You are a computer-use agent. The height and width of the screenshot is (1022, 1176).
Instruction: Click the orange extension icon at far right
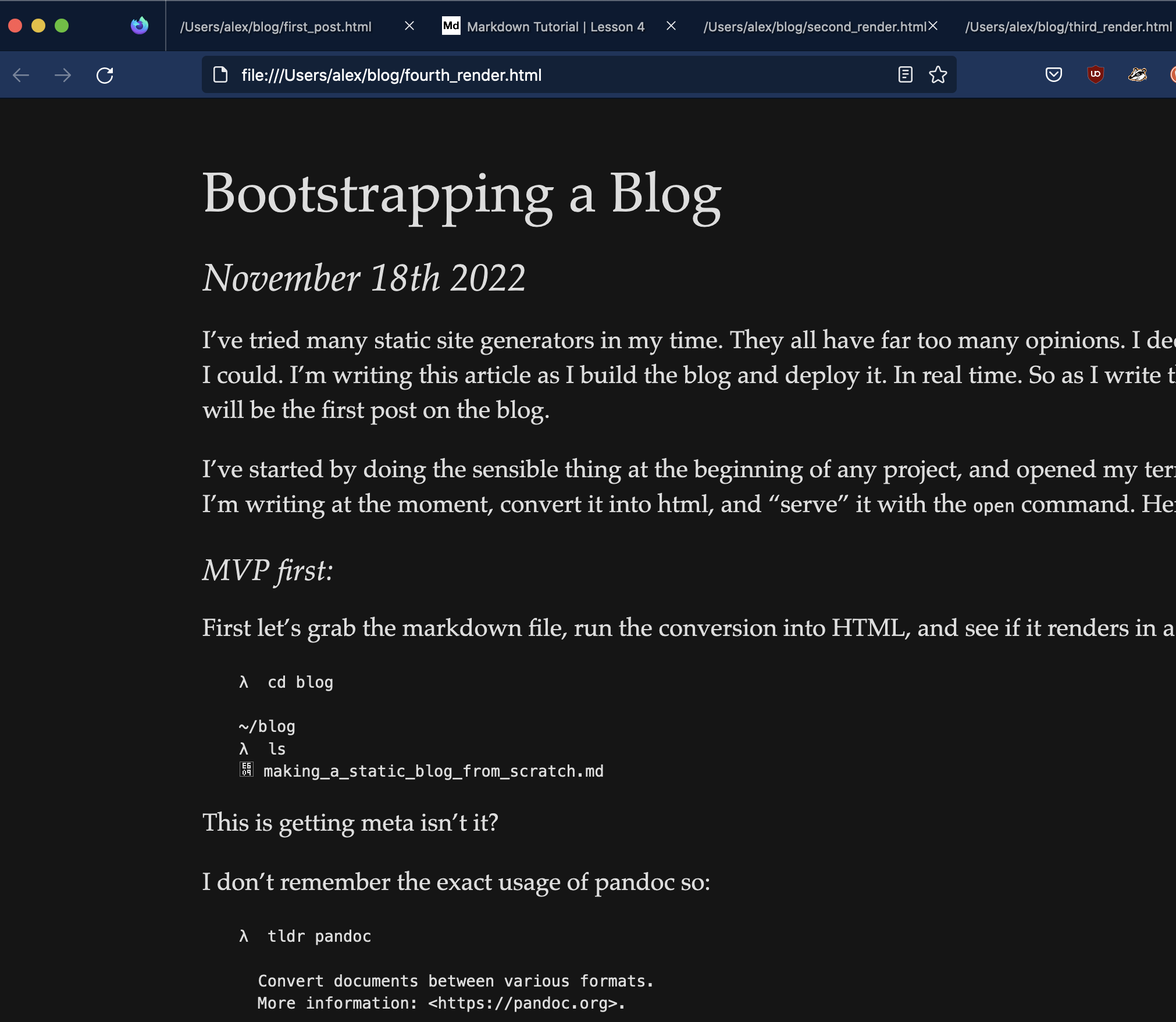point(1174,74)
